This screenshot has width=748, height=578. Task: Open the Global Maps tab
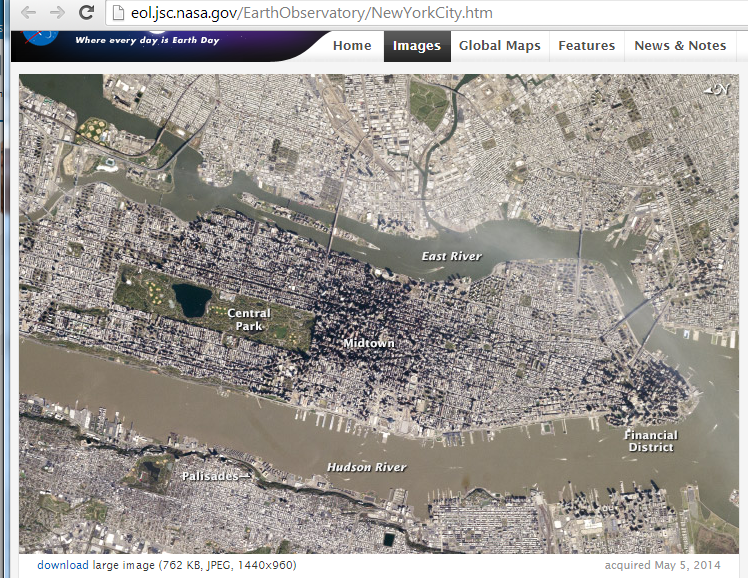(x=499, y=46)
